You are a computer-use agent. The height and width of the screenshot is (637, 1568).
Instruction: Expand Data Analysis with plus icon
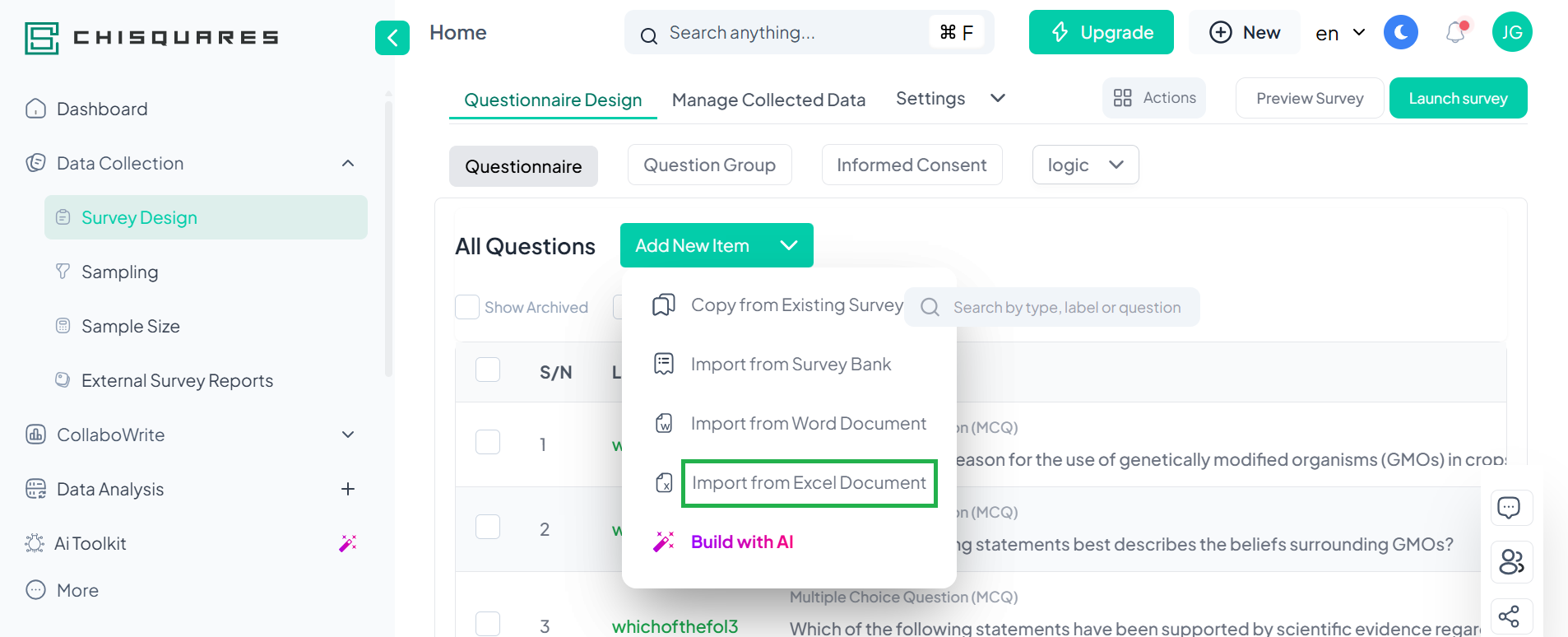coord(348,489)
